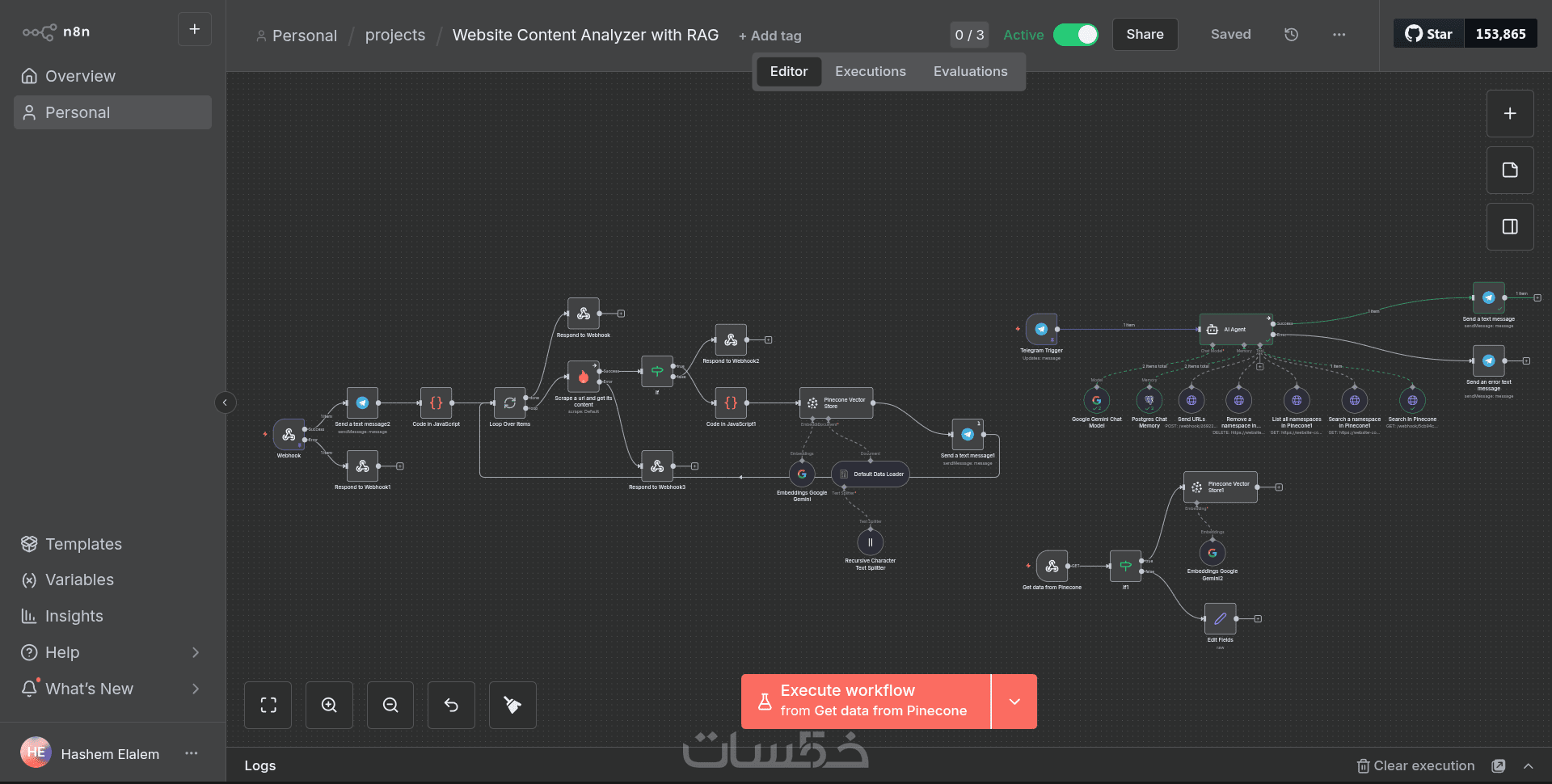This screenshot has height=784, width=1552.
Task: Open Templates in the sidebar
Action: pos(112,544)
